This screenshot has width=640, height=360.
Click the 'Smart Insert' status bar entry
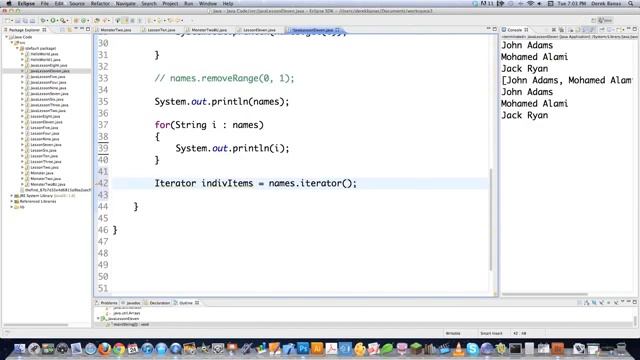[491, 333]
